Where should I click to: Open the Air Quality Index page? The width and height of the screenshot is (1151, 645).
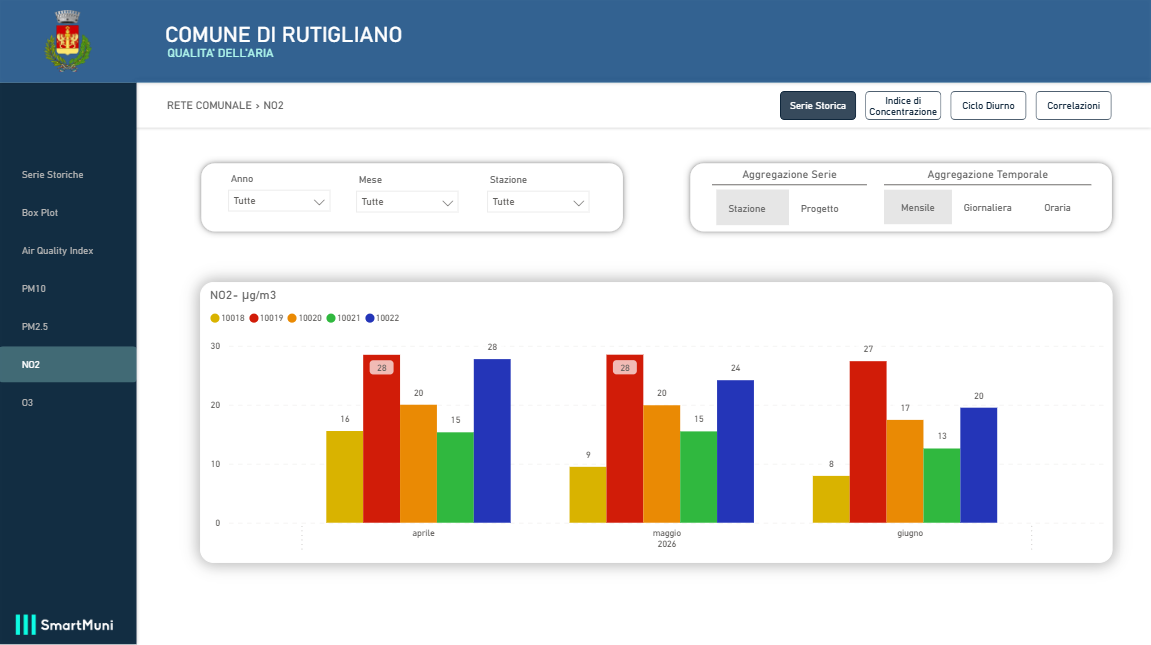[68, 251]
